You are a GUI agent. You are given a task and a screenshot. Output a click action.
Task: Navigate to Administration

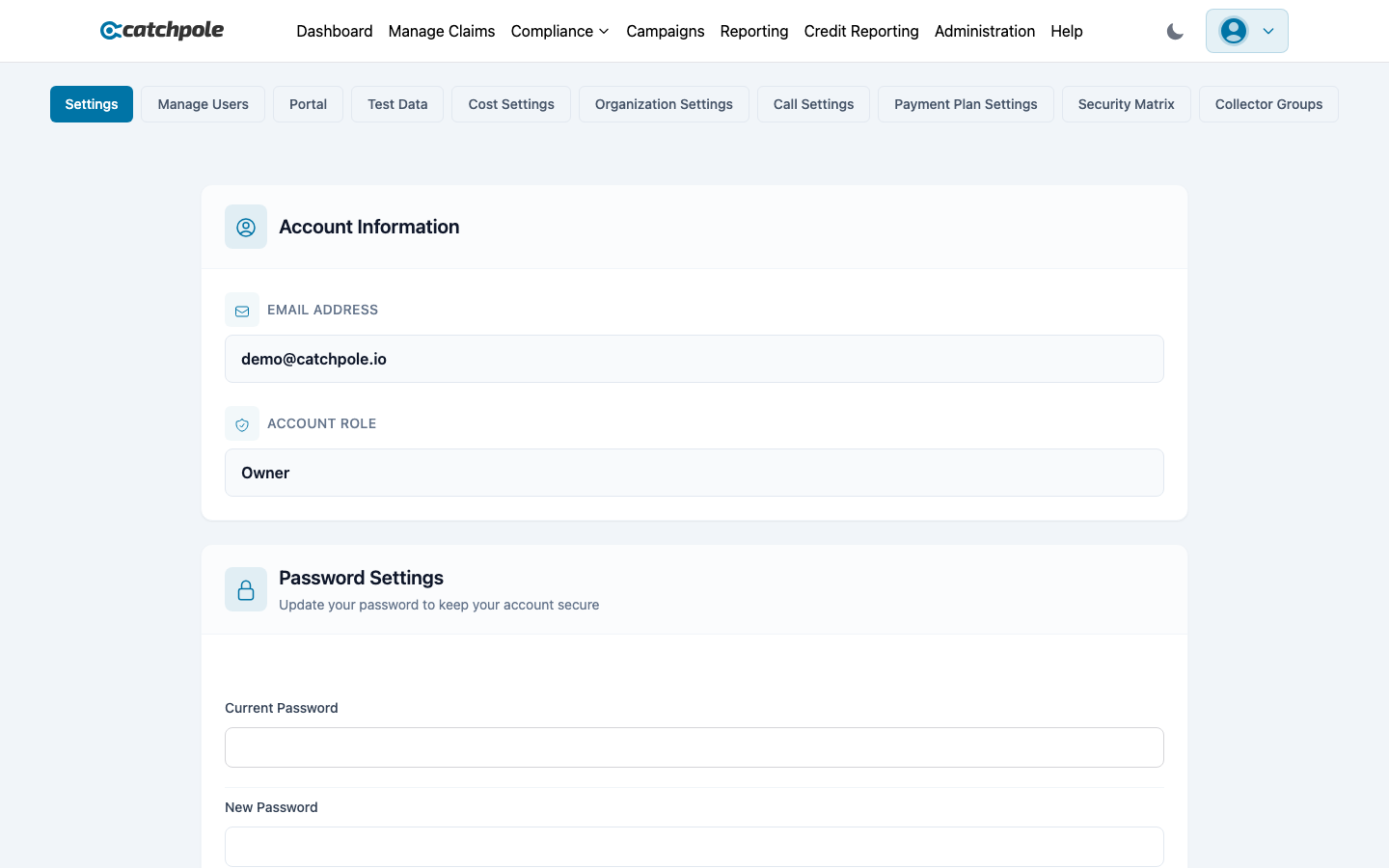tap(985, 31)
